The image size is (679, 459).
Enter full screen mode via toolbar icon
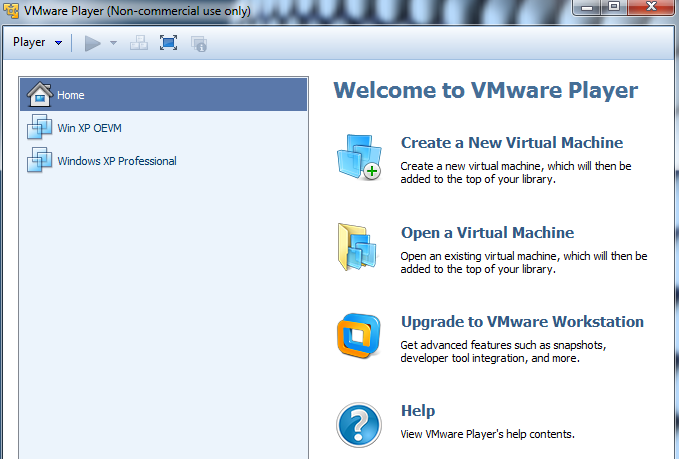coord(168,43)
